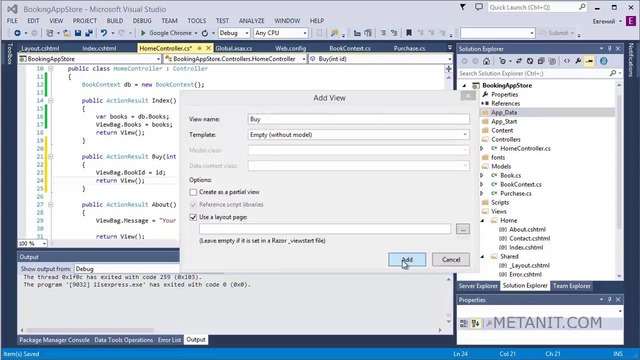Click the Quick Launch search magnifier icon

(582, 7)
